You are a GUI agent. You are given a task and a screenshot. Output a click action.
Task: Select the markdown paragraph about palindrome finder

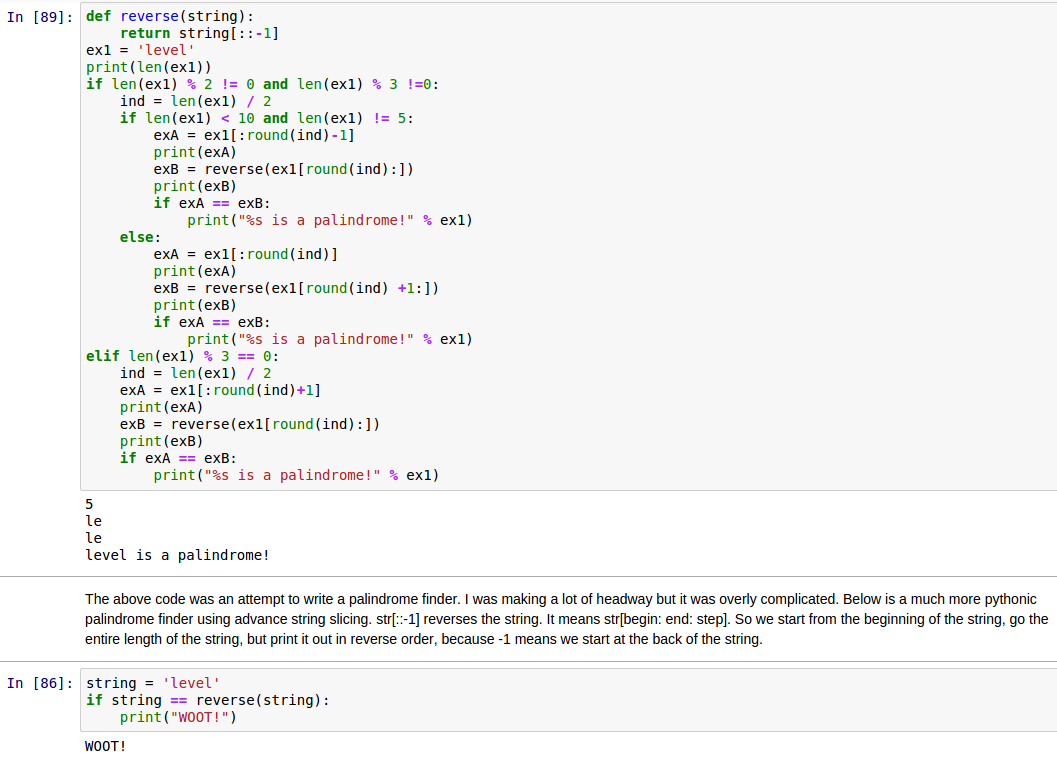click(566, 619)
